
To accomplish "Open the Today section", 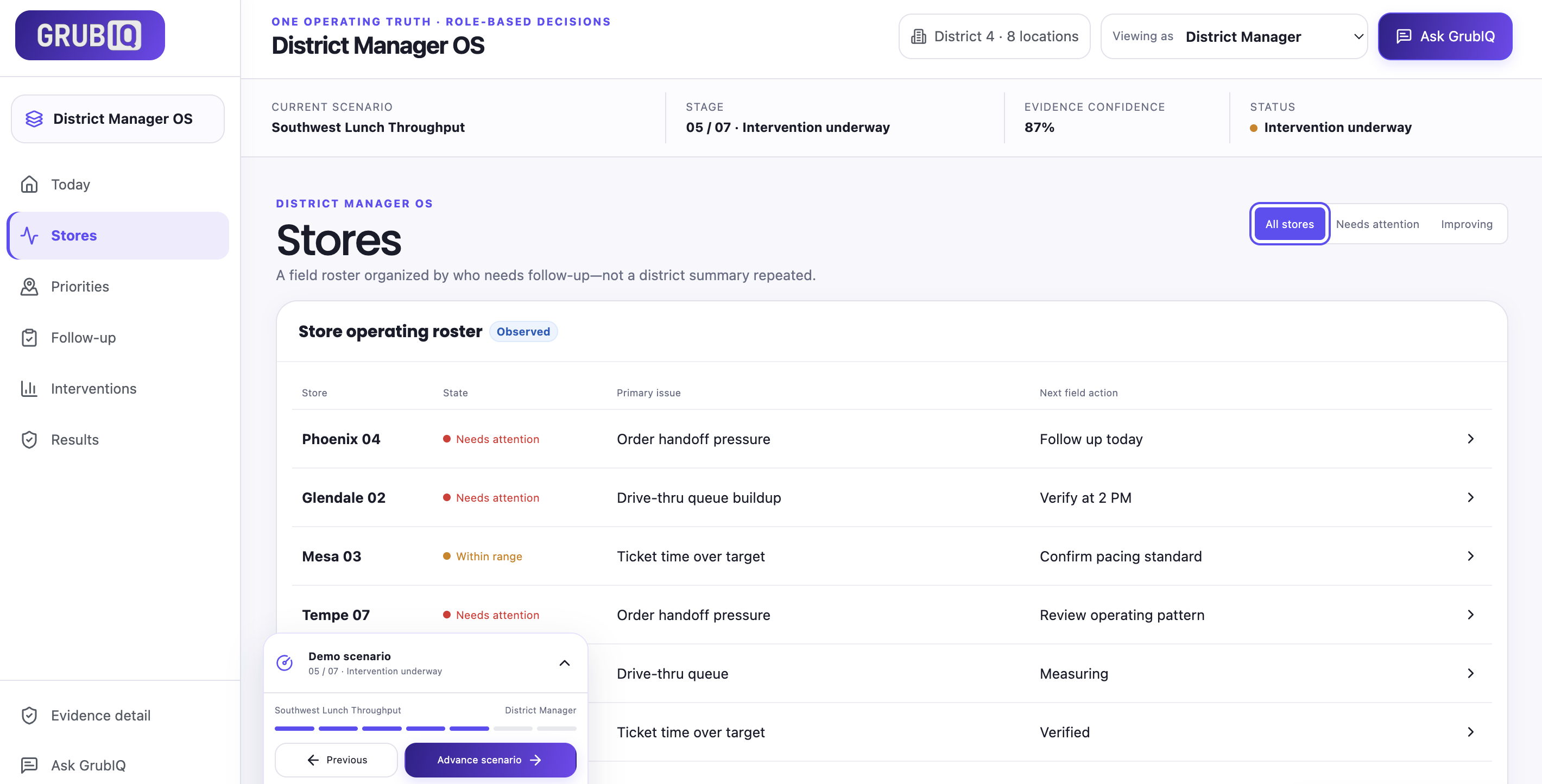I will click(x=118, y=185).
